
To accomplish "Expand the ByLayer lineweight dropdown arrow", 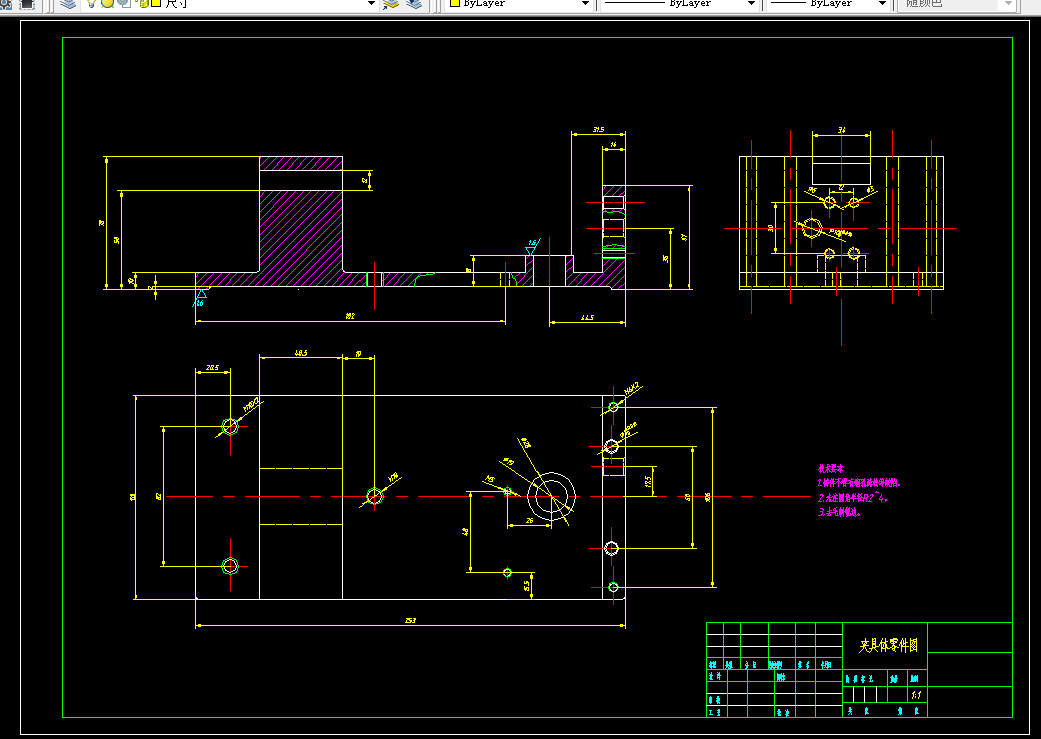I will (x=882, y=3).
